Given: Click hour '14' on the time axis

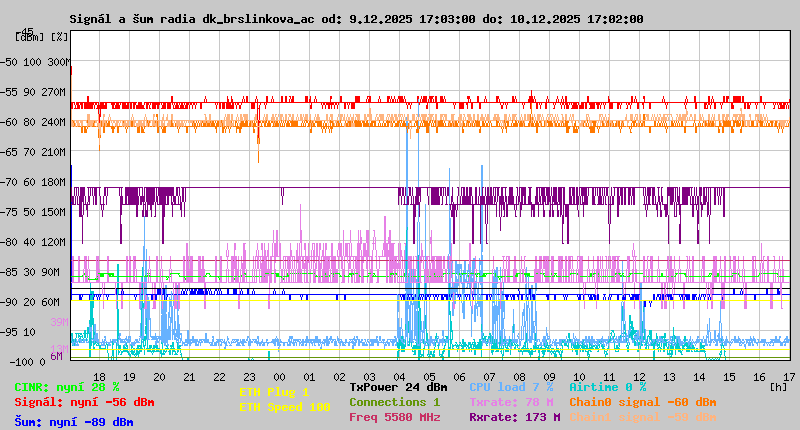Looking at the screenshot, I should (699, 377).
